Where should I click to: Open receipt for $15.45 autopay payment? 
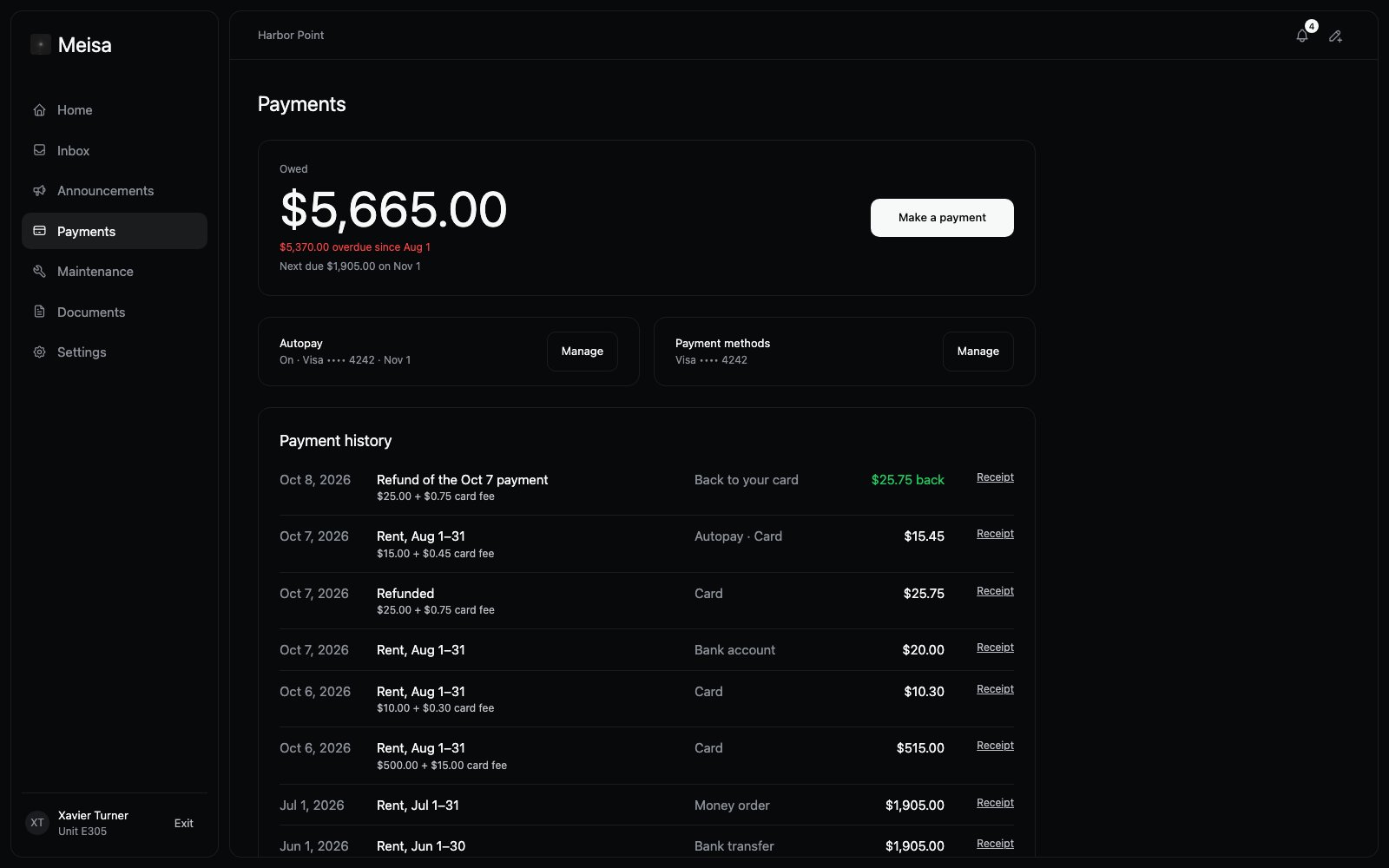click(995, 534)
